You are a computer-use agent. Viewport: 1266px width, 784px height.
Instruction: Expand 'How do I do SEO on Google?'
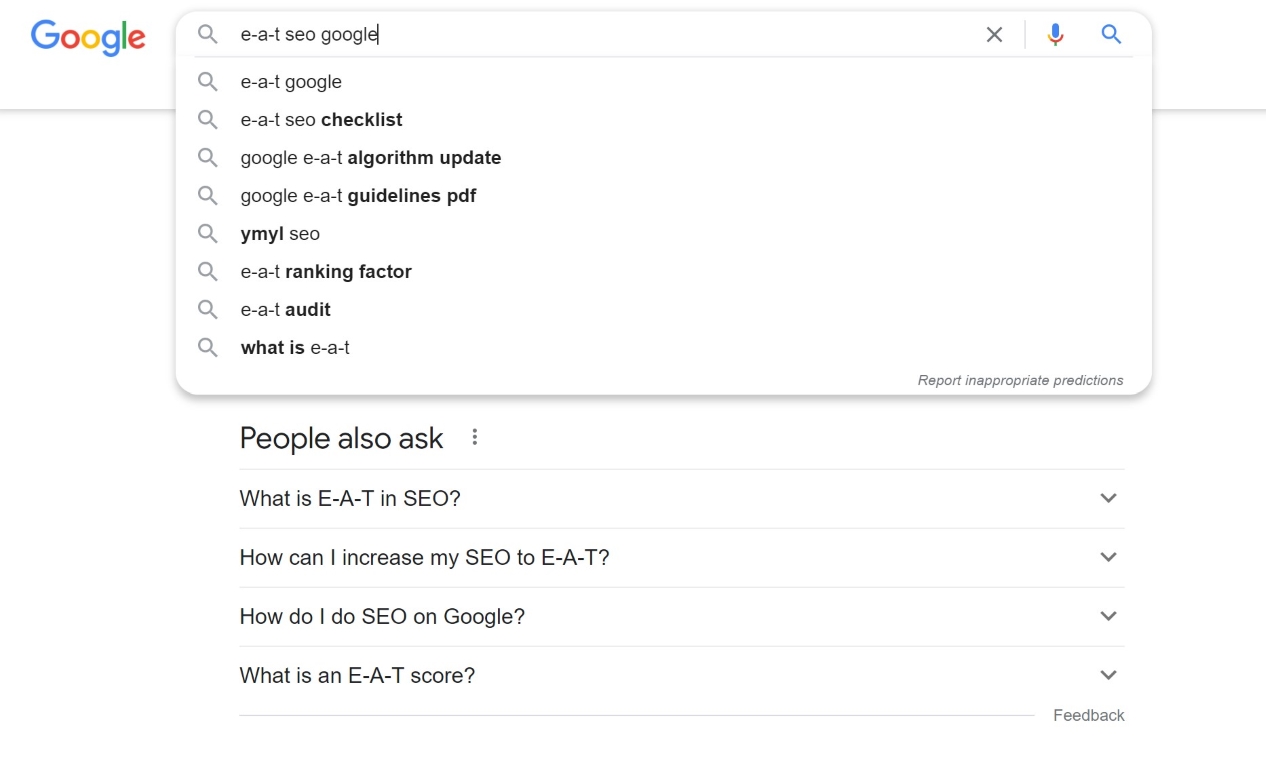coord(682,617)
